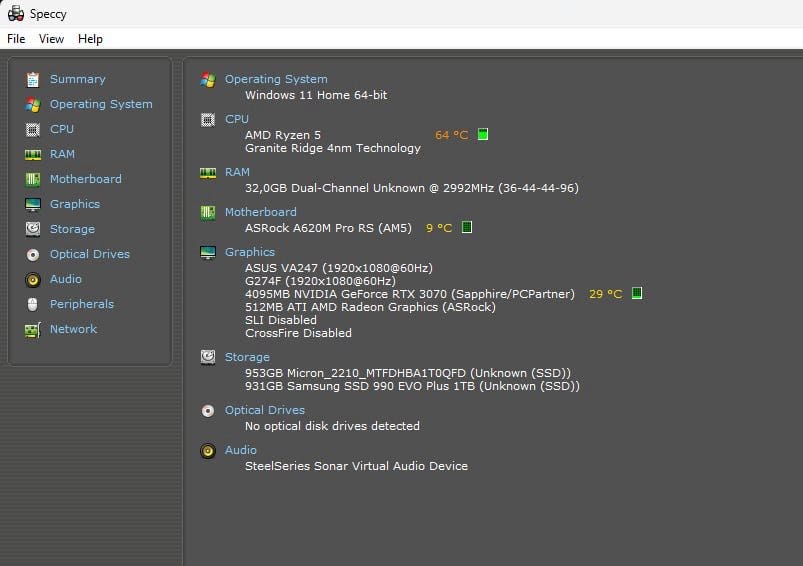This screenshot has width=803, height=566.
Task: Click drive icon beside Storage heading
Action: [208, 357]
